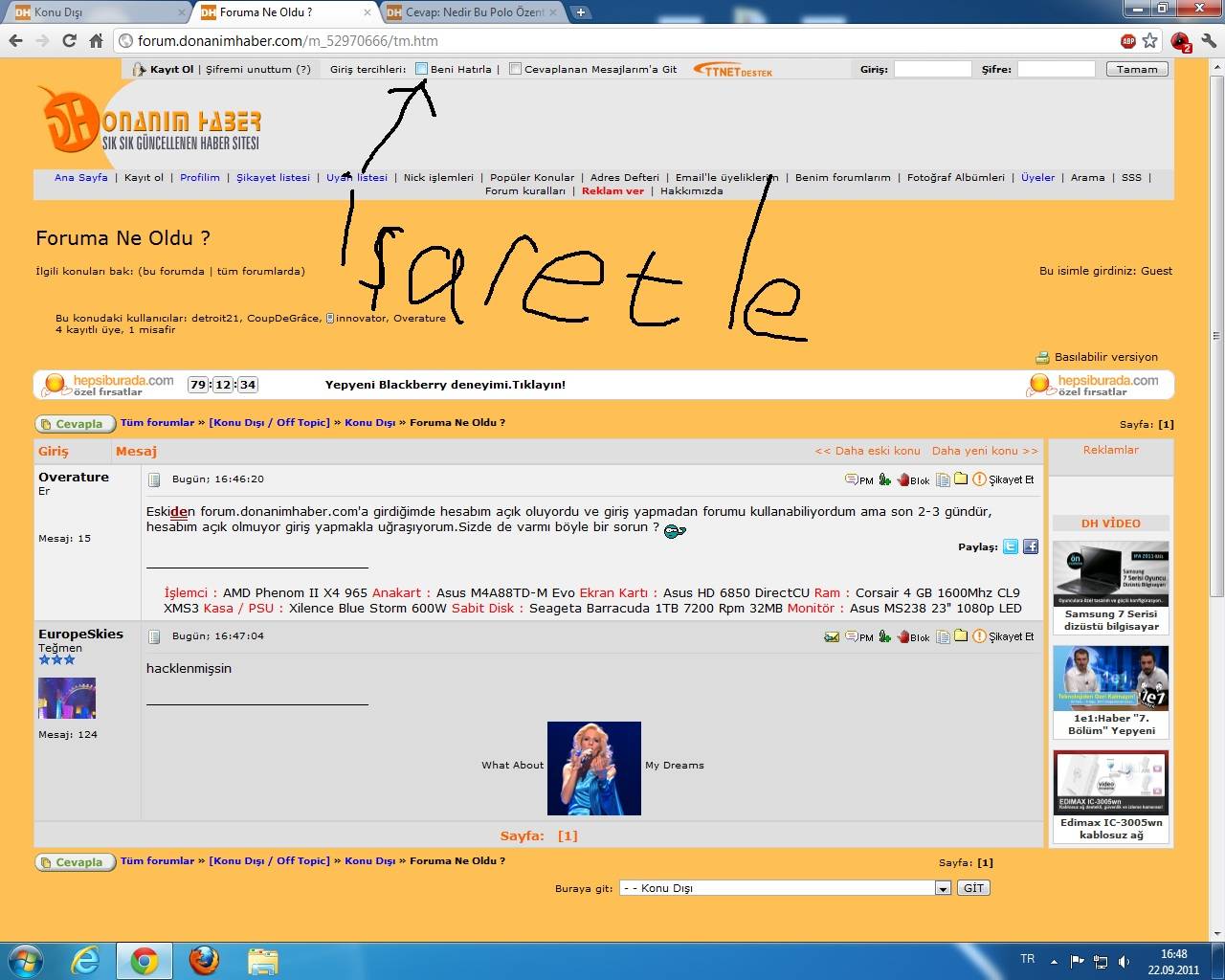Report Overature's post with the Şikayet Et warning icon
This screenshot has height=980, width=1225.
click(x=1003, y=479)
